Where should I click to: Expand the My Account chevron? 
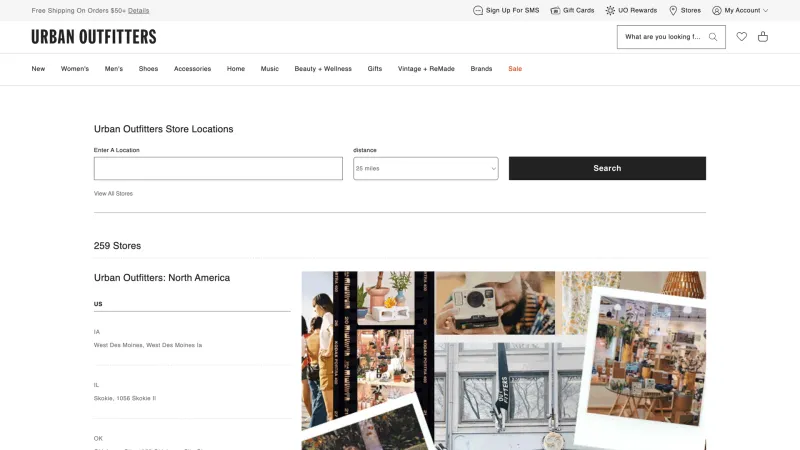coord(765,10)
